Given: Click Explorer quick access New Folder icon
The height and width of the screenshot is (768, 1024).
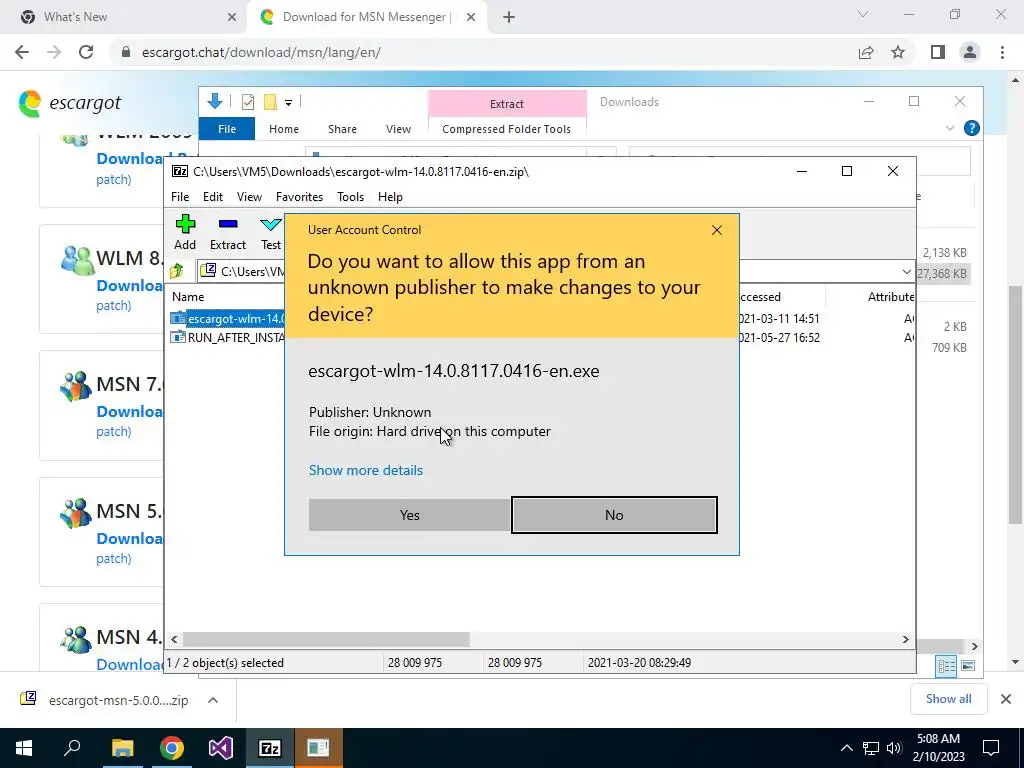Looking at the screenshot, I should coord(270,102).
